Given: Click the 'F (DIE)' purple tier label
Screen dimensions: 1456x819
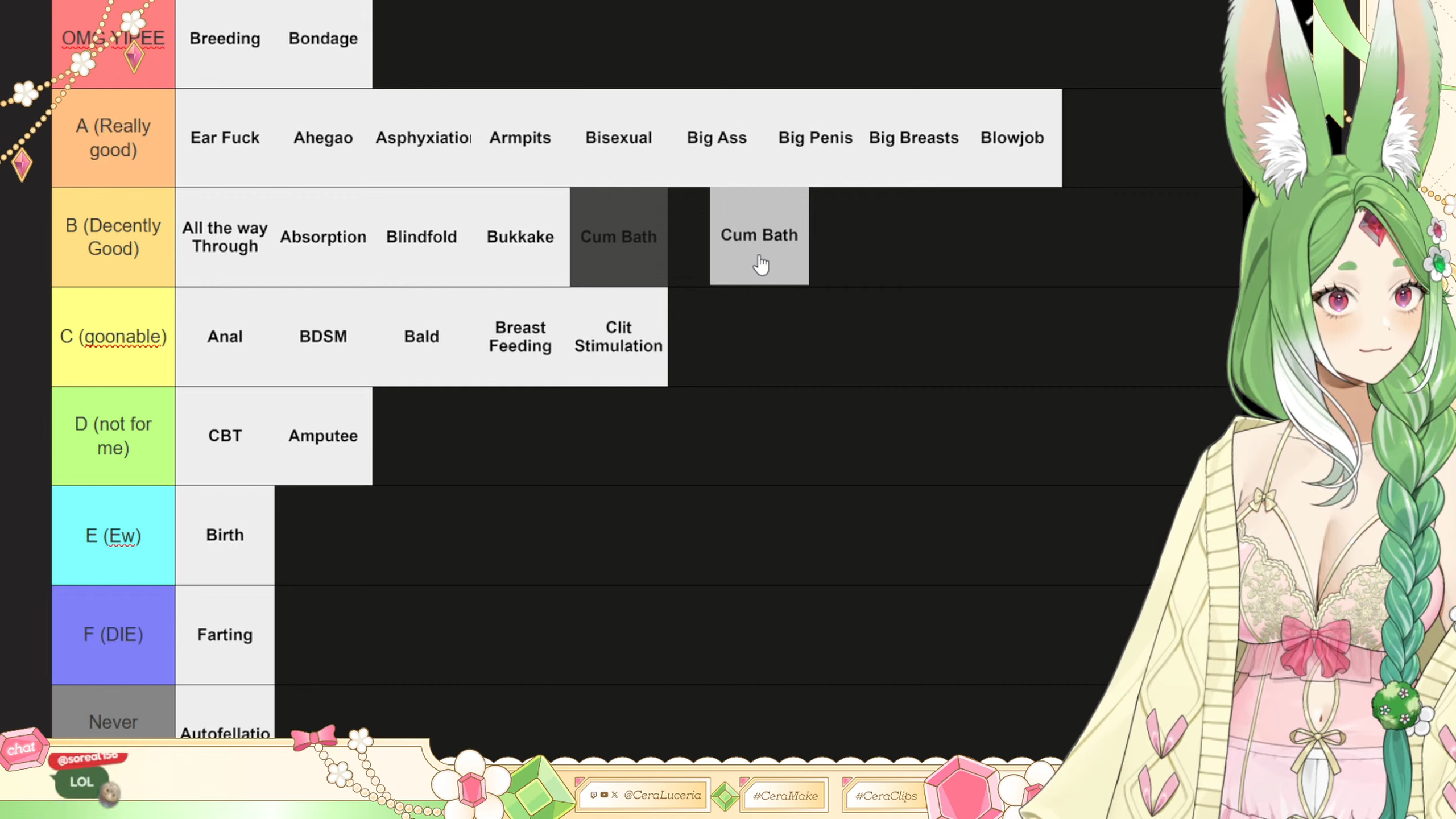Looking at the screenshot, I should (x=113, y=635).
